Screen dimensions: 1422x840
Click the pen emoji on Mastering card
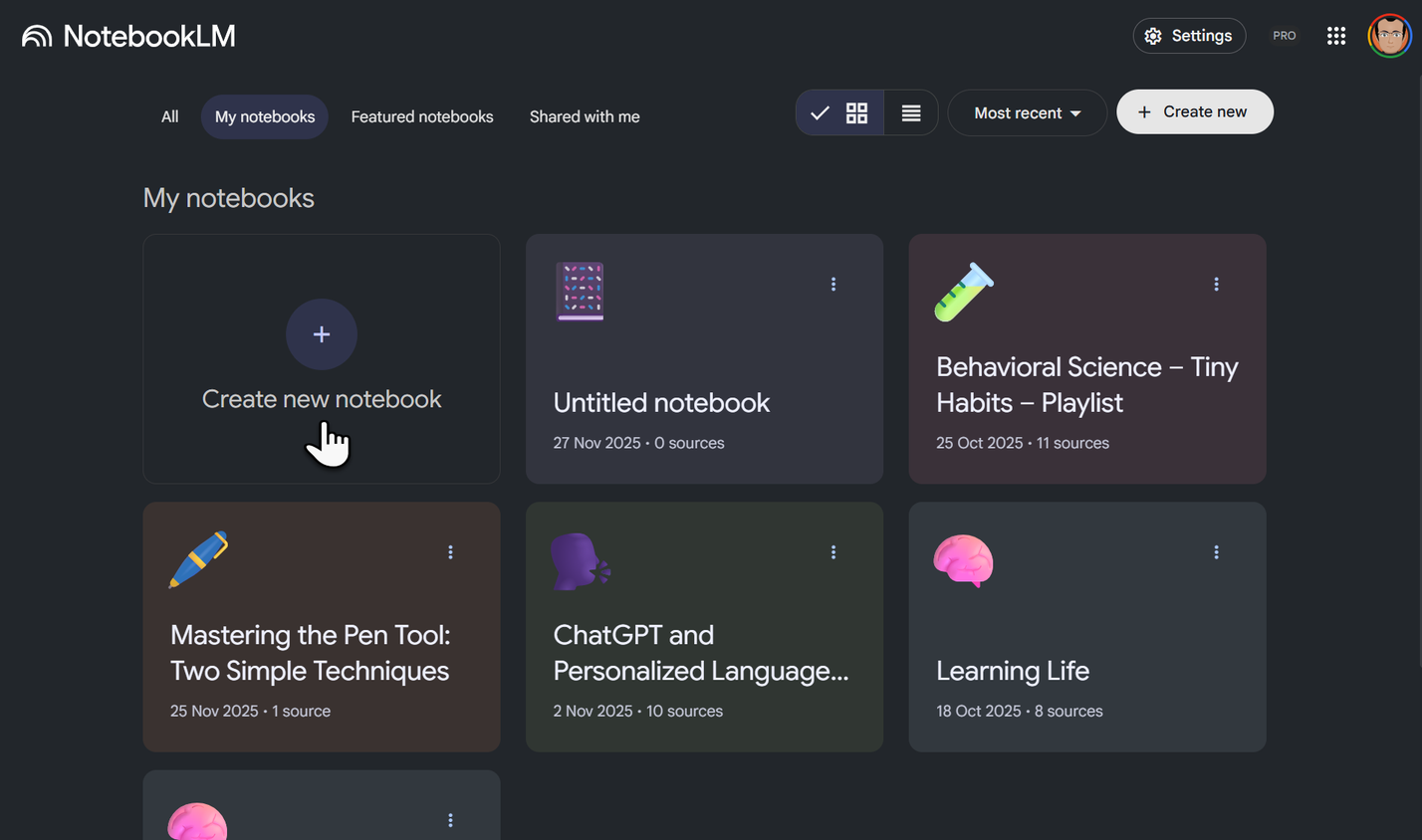tap(199, 559)
